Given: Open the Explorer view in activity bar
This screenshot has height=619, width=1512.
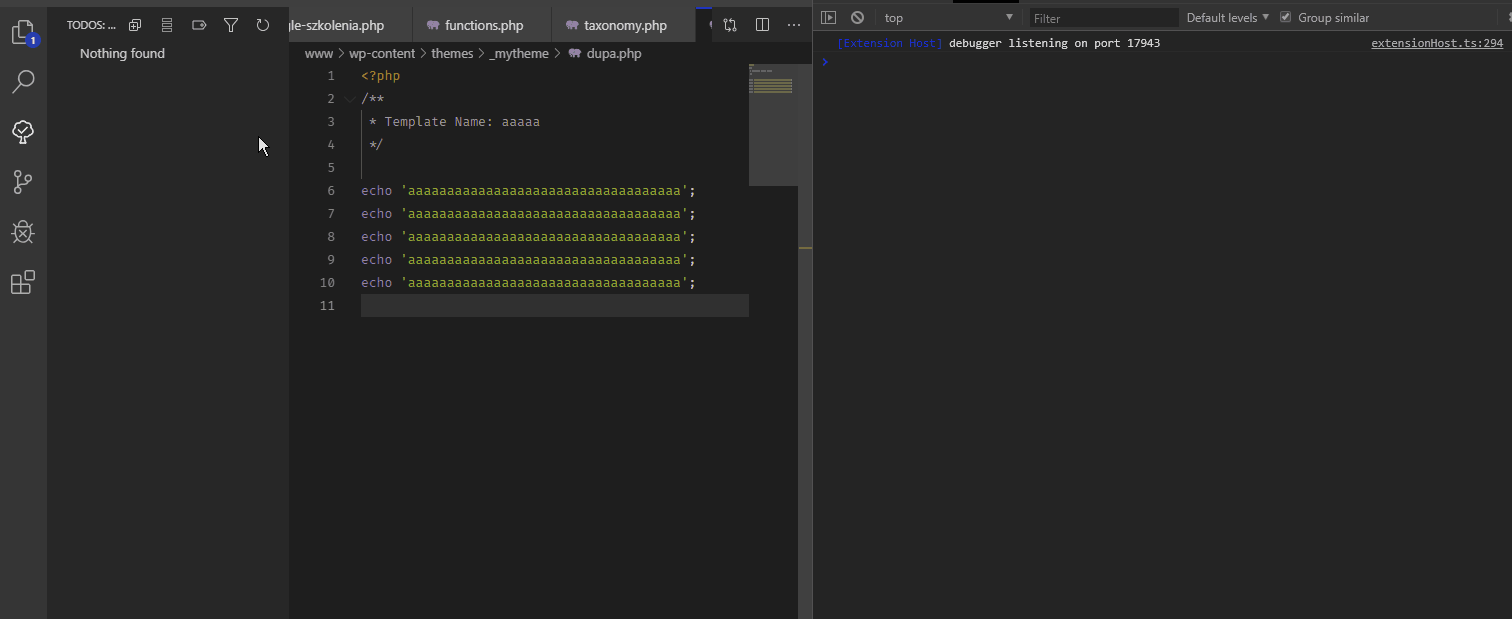Looking at the screenshot, I should click(x=23, y=32).
